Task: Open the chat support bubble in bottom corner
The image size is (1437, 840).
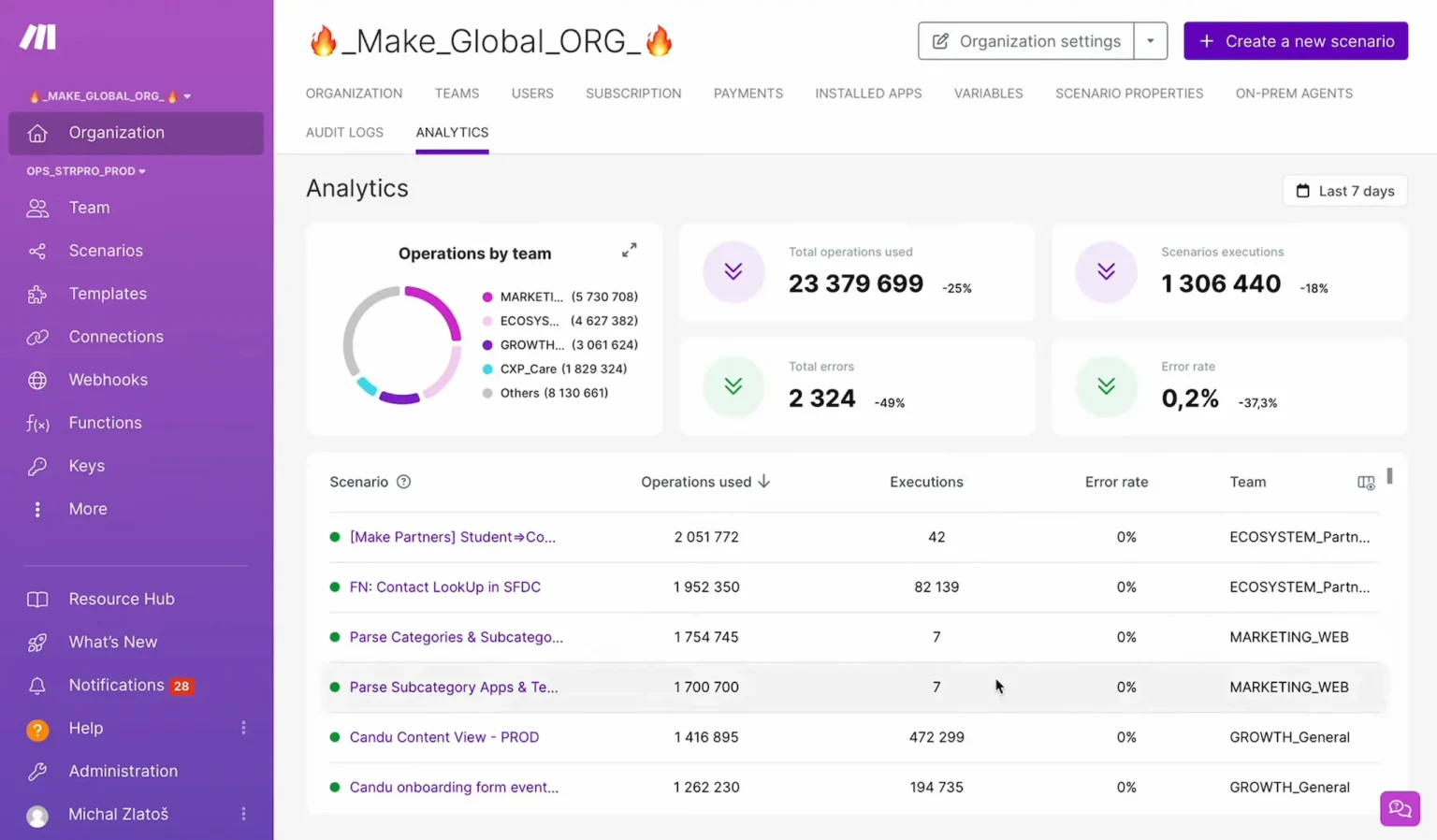Action: [x=1400, y=808]
